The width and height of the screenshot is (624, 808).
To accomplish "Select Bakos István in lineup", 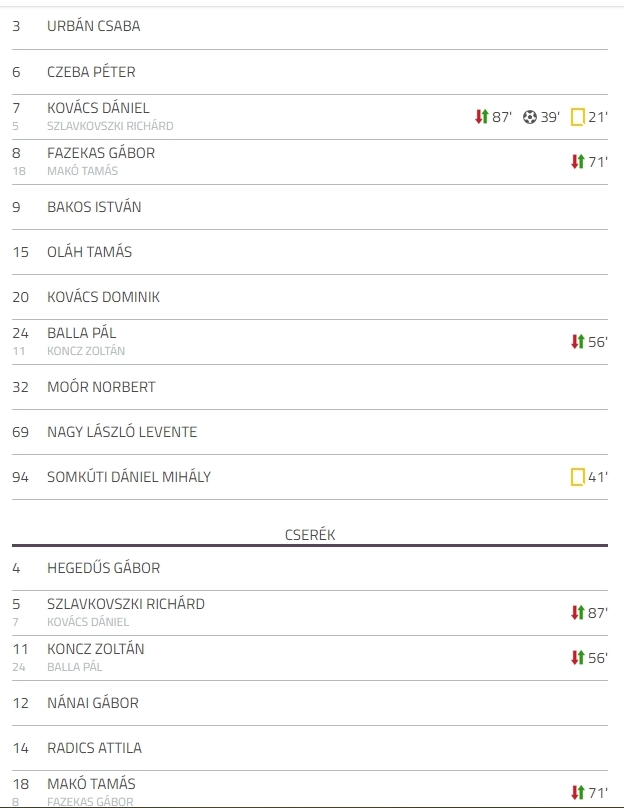I will (94, 207).
